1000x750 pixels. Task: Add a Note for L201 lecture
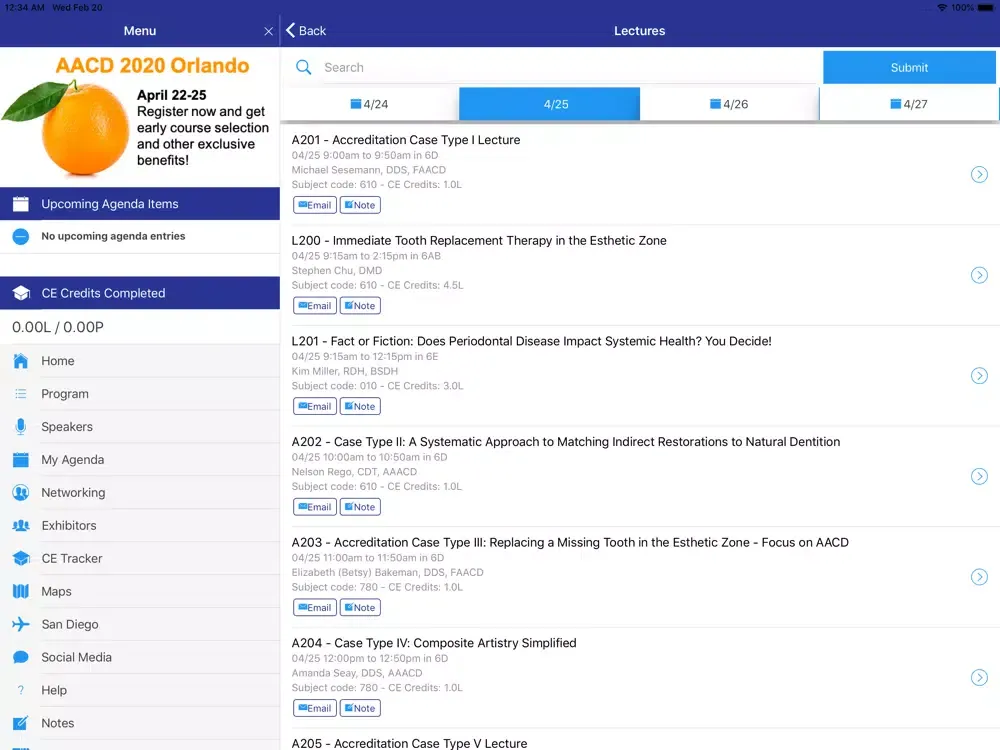click(360, 406)
